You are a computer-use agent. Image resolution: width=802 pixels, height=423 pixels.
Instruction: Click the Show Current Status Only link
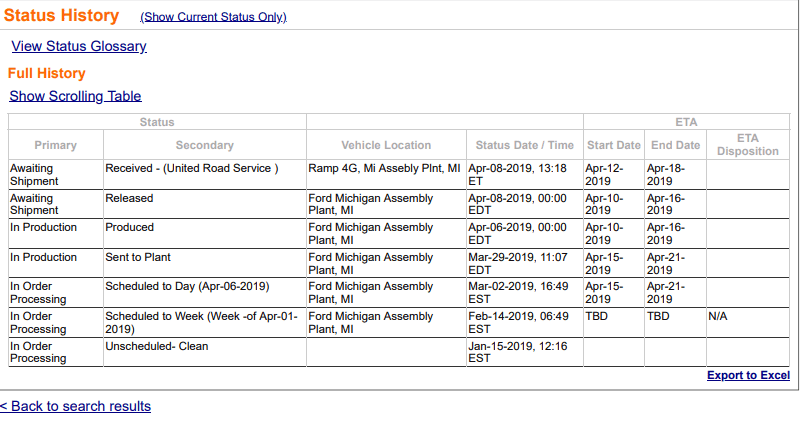point(213,17)
